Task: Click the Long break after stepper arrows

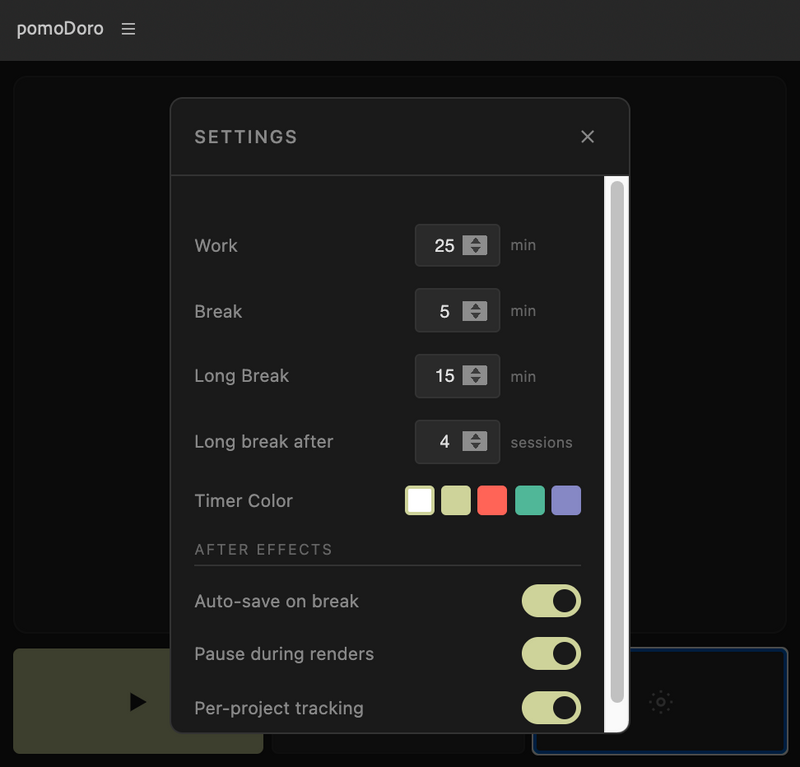Action: (475, 441)
